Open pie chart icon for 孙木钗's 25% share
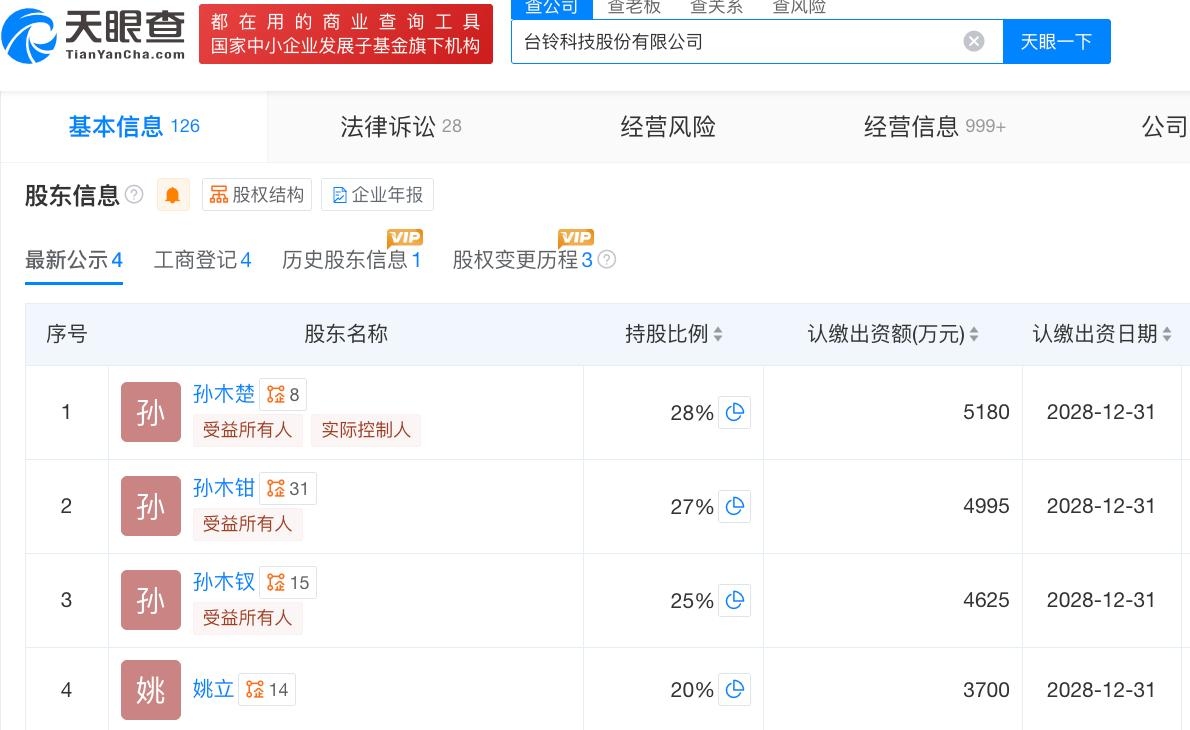 click(x=735, y=600)
